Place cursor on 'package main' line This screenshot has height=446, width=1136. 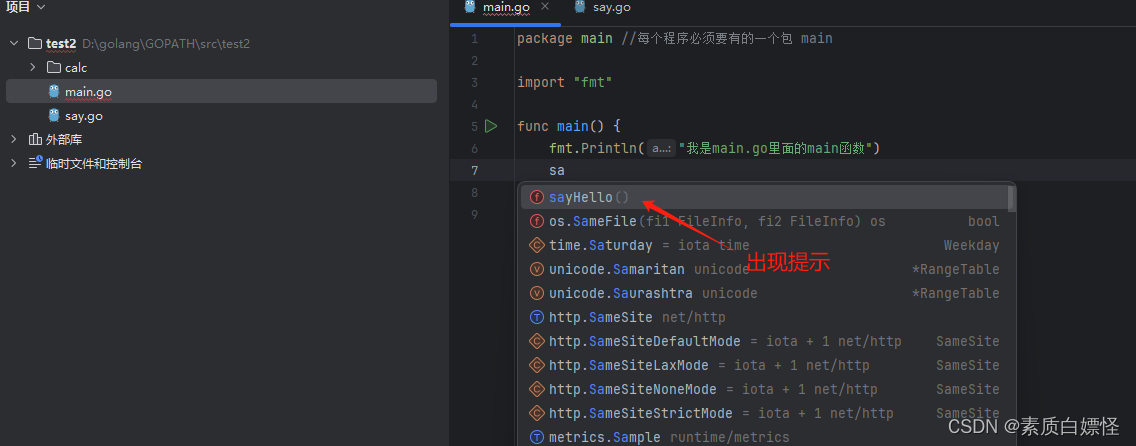point(564,38)
